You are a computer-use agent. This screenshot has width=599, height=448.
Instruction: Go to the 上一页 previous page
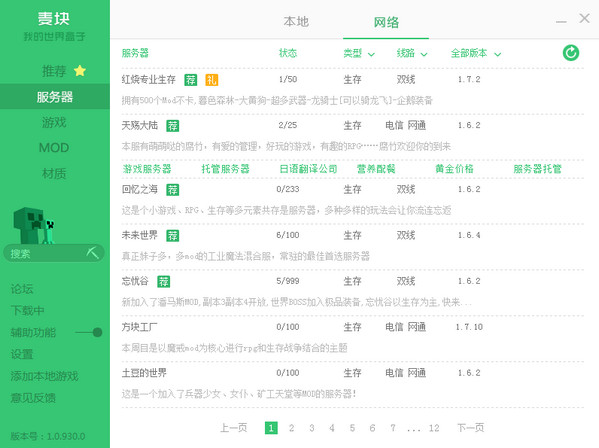click(x=234, y=428)
